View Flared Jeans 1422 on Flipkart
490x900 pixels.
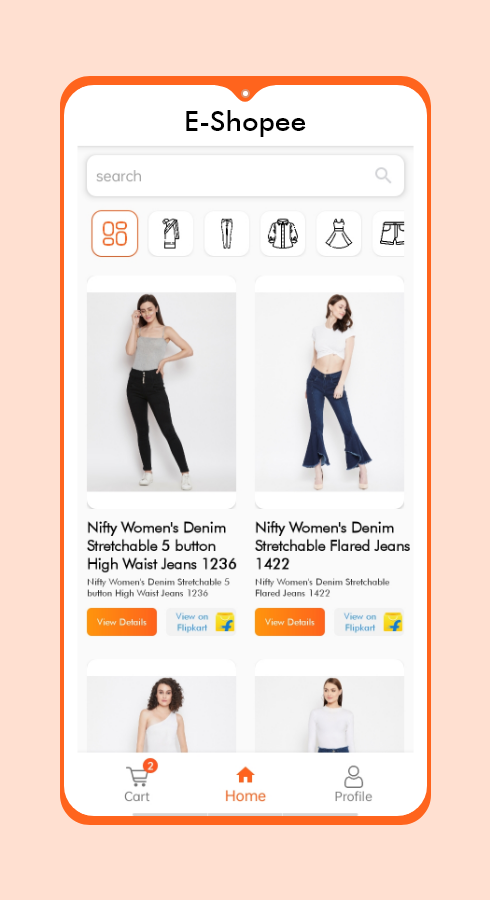tap(369, 622)
